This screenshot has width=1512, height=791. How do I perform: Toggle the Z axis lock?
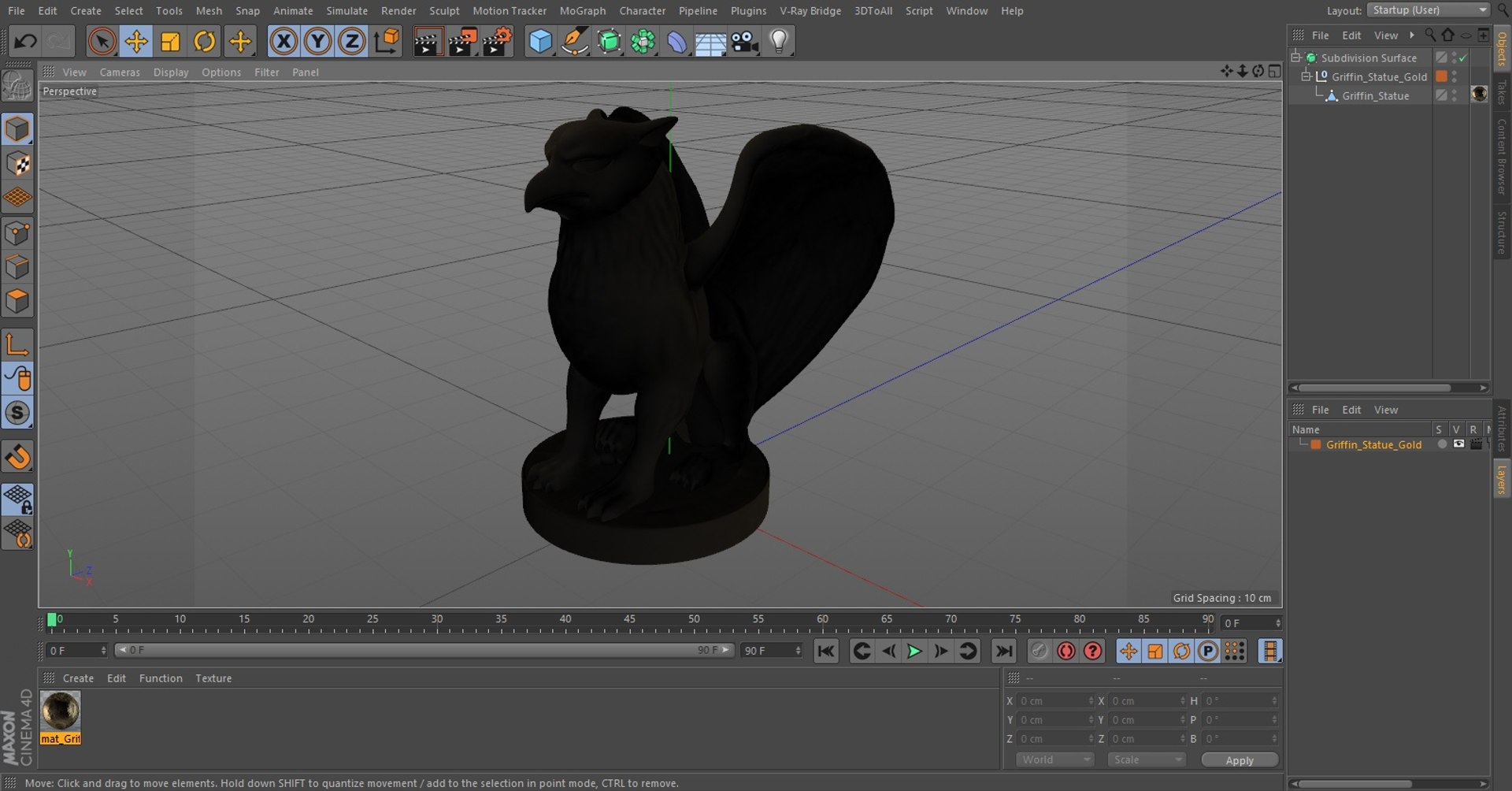351,41
